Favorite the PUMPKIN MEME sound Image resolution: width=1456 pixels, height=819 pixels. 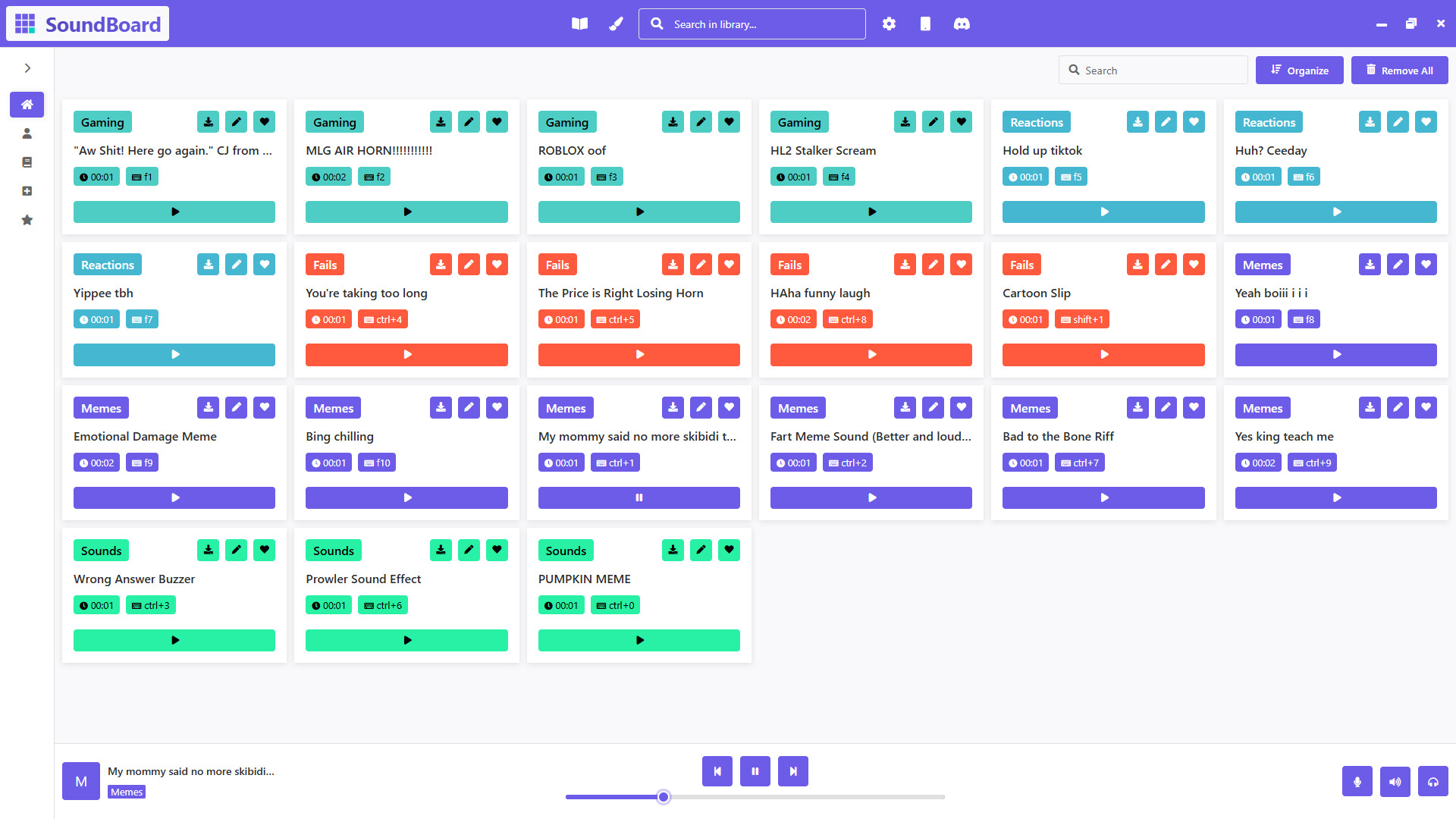click(x=729, y=550)
